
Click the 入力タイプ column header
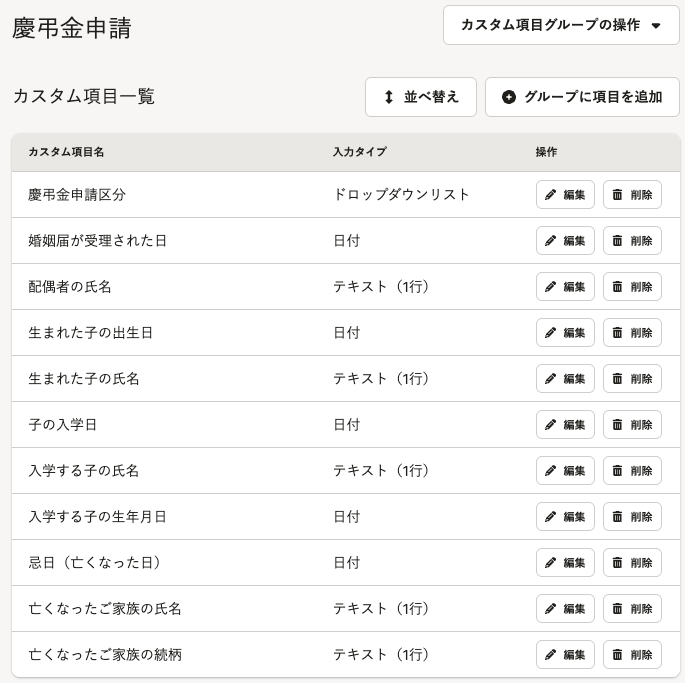click(360, 152)
